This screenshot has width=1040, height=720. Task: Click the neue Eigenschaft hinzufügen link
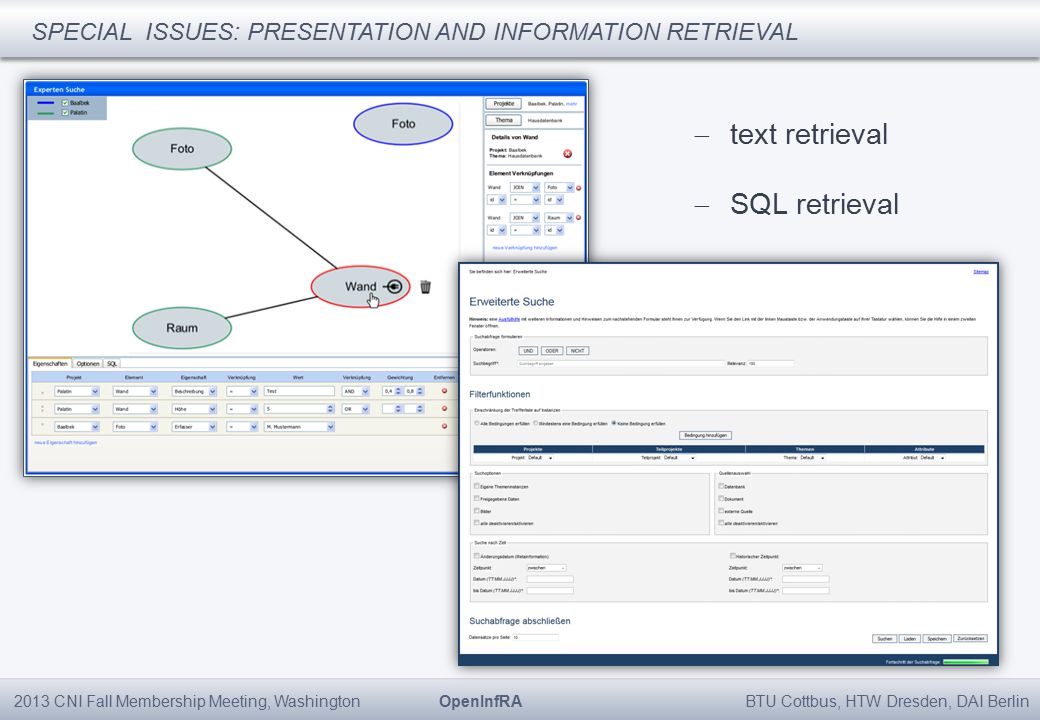coord(66,442)
